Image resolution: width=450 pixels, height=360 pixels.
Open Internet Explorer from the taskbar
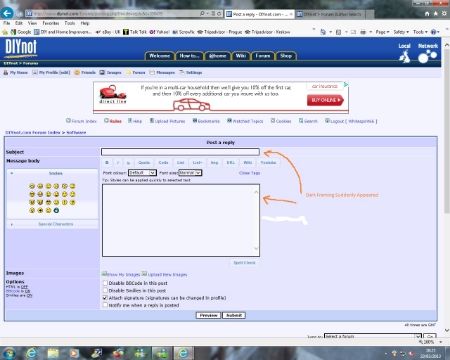coord(31,353)
